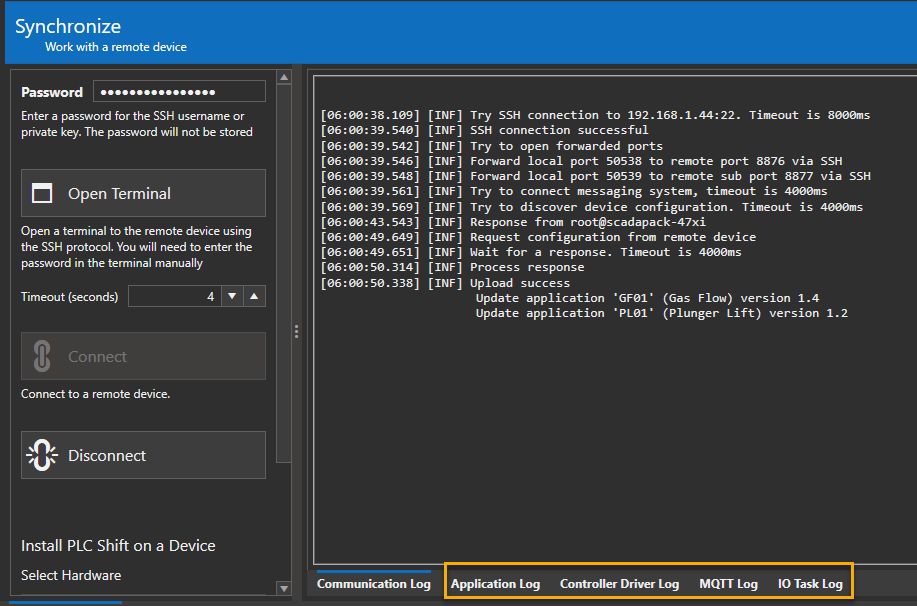Click the 'Try SSH connection to 192.168.1.44:22' line

[x=595, y=115]
